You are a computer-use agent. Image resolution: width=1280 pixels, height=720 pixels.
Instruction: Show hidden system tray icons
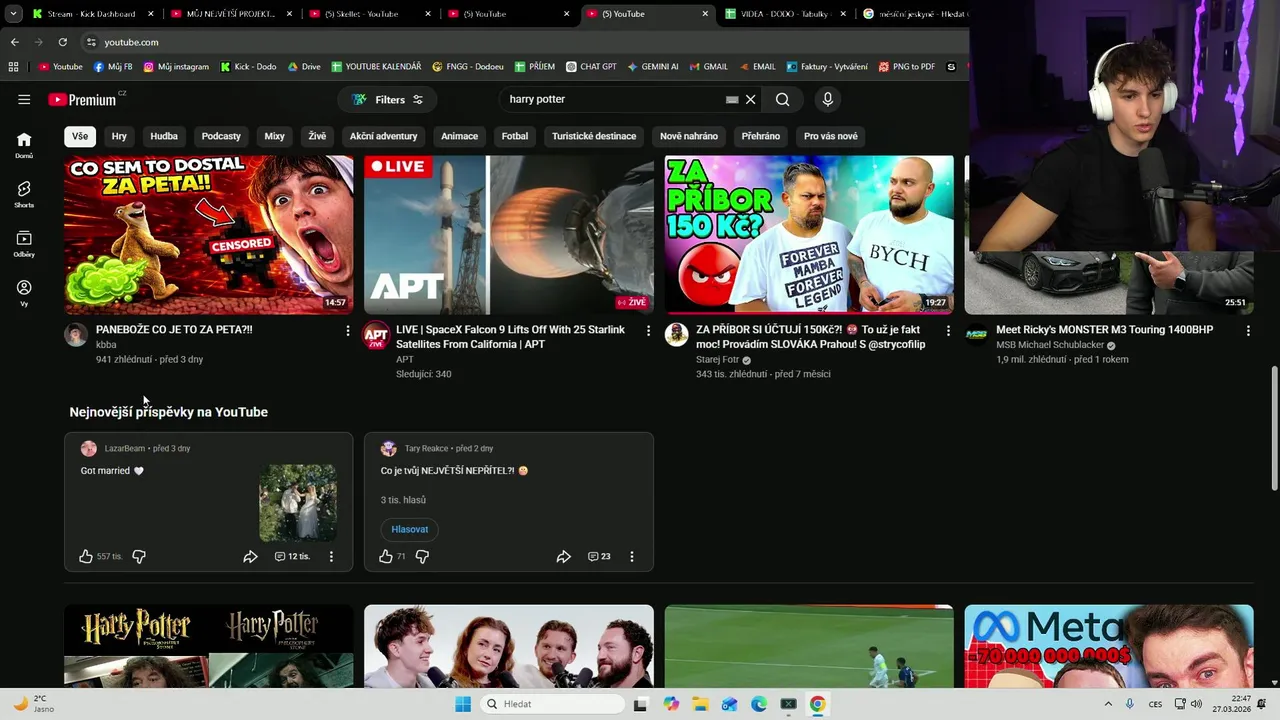coord(1108,704)
